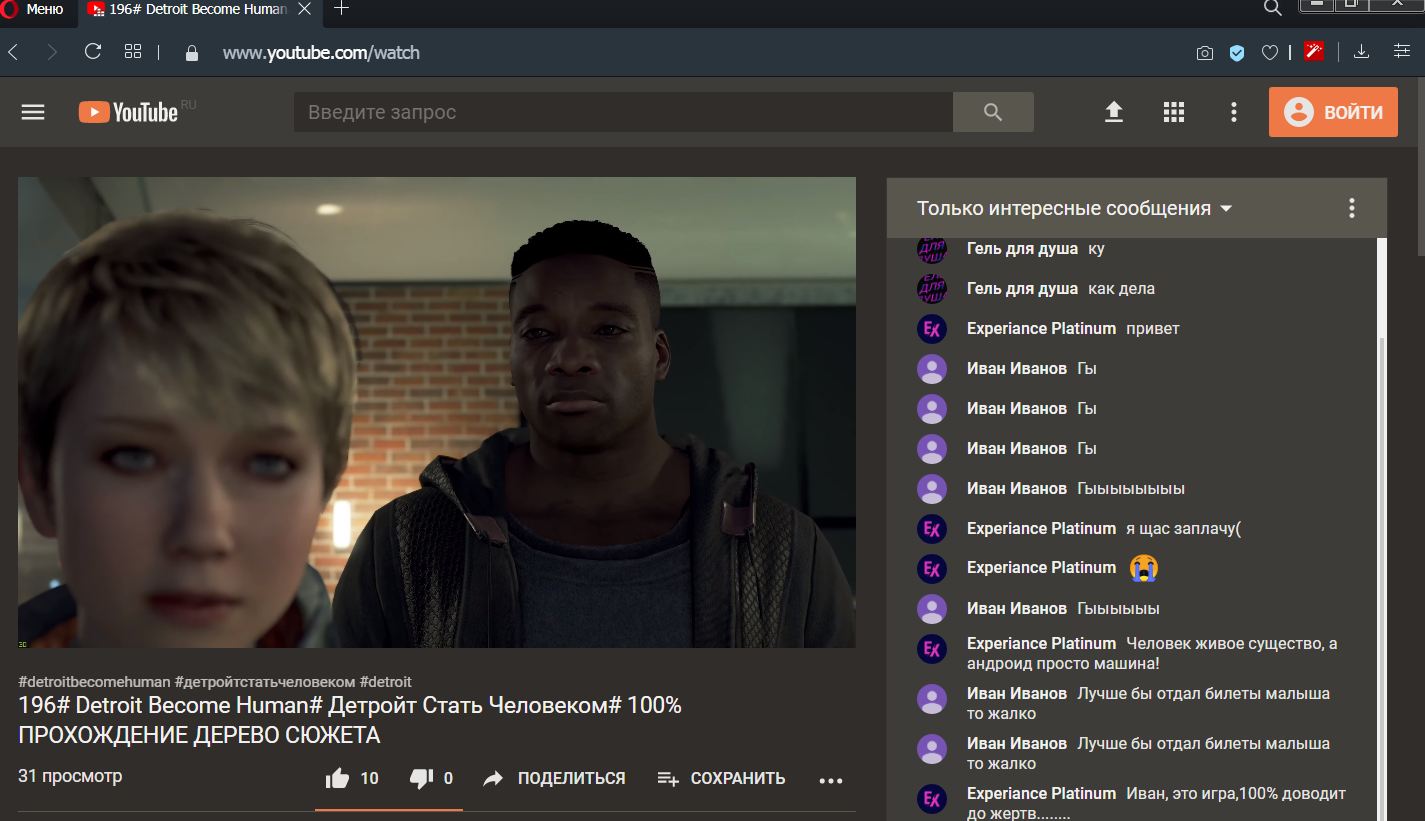Screen dimensions: 1425x821
Task: Open Opera Easy Setup sliders icon
Action: [1402, 52]
